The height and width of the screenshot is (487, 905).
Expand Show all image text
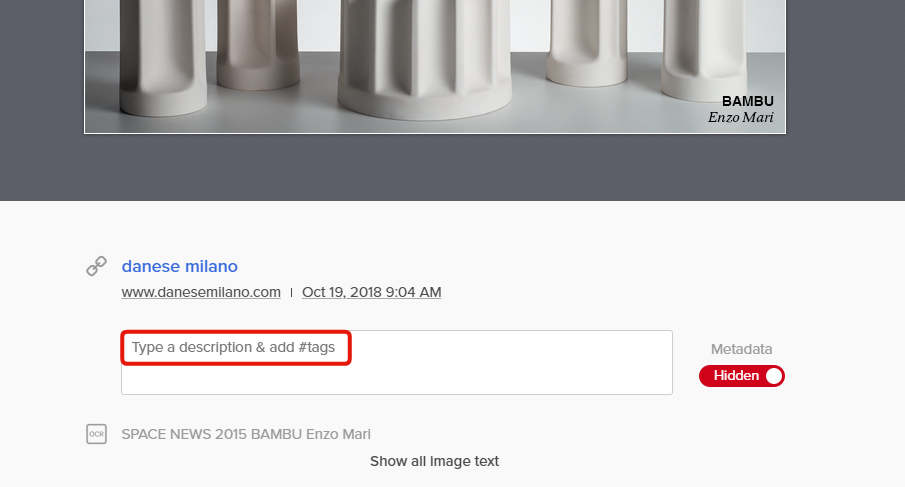(435, 461)
